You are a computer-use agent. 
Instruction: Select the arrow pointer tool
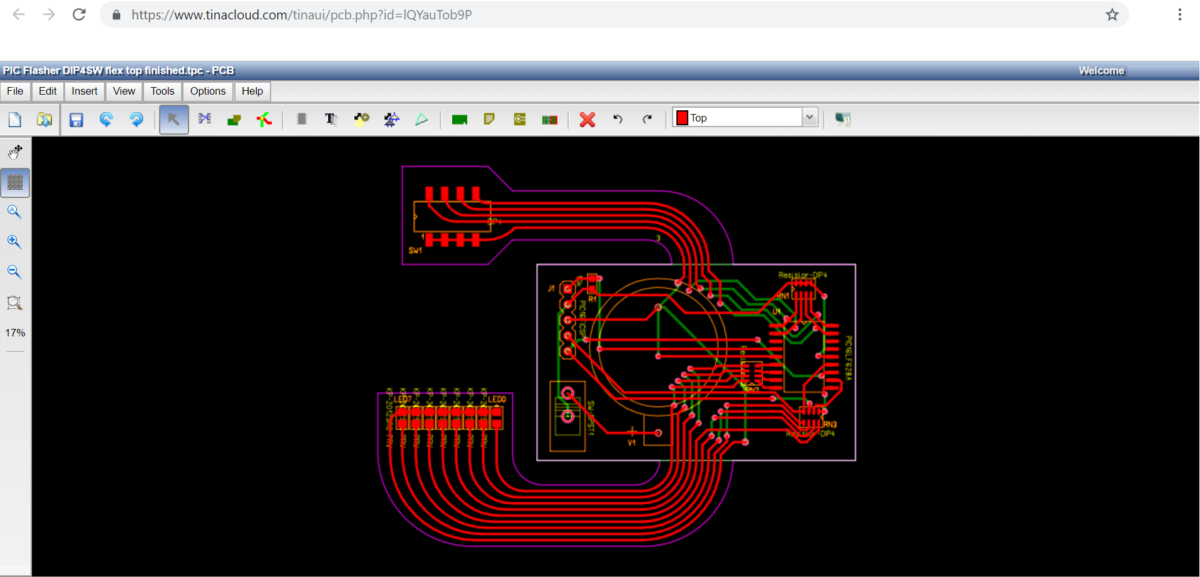(173, 119)
